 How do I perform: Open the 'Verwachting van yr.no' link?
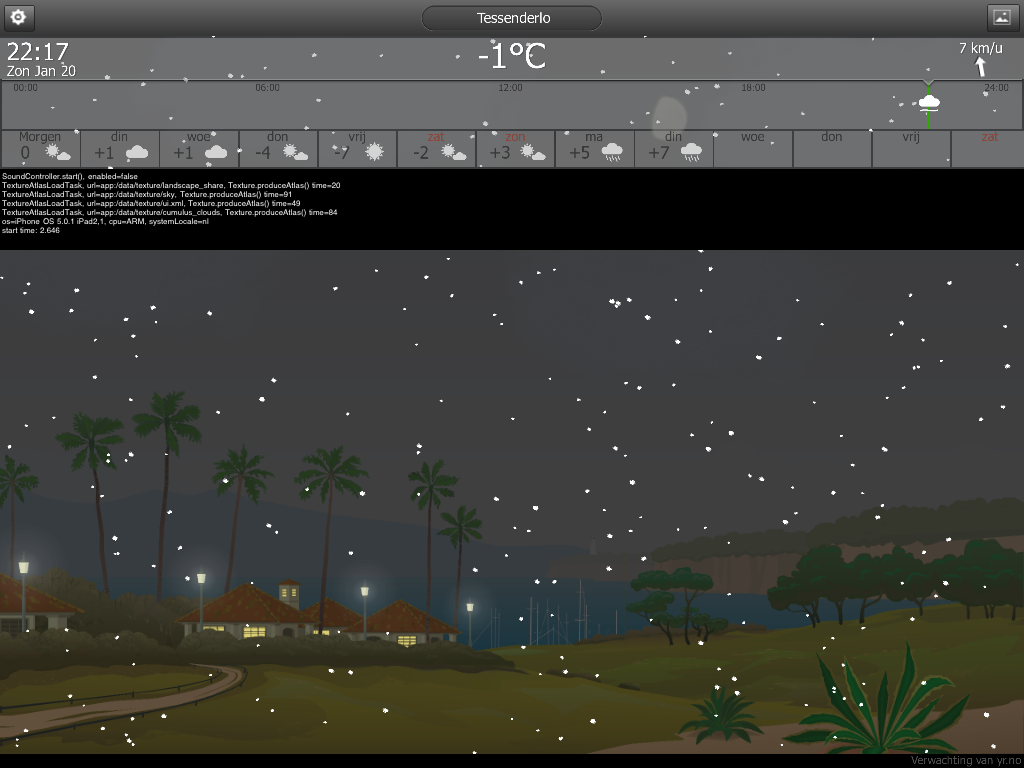[x=967, y=761]
